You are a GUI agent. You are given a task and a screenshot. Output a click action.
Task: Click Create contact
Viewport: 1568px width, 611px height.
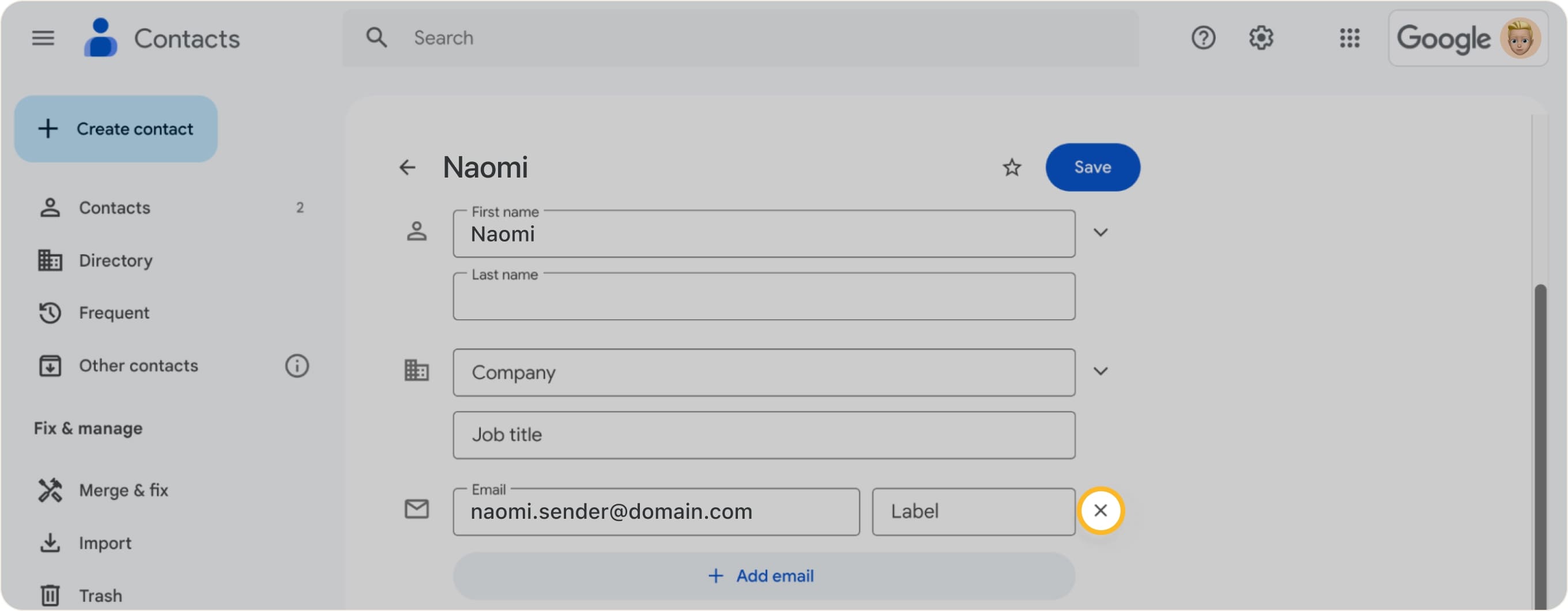point(116,129)
